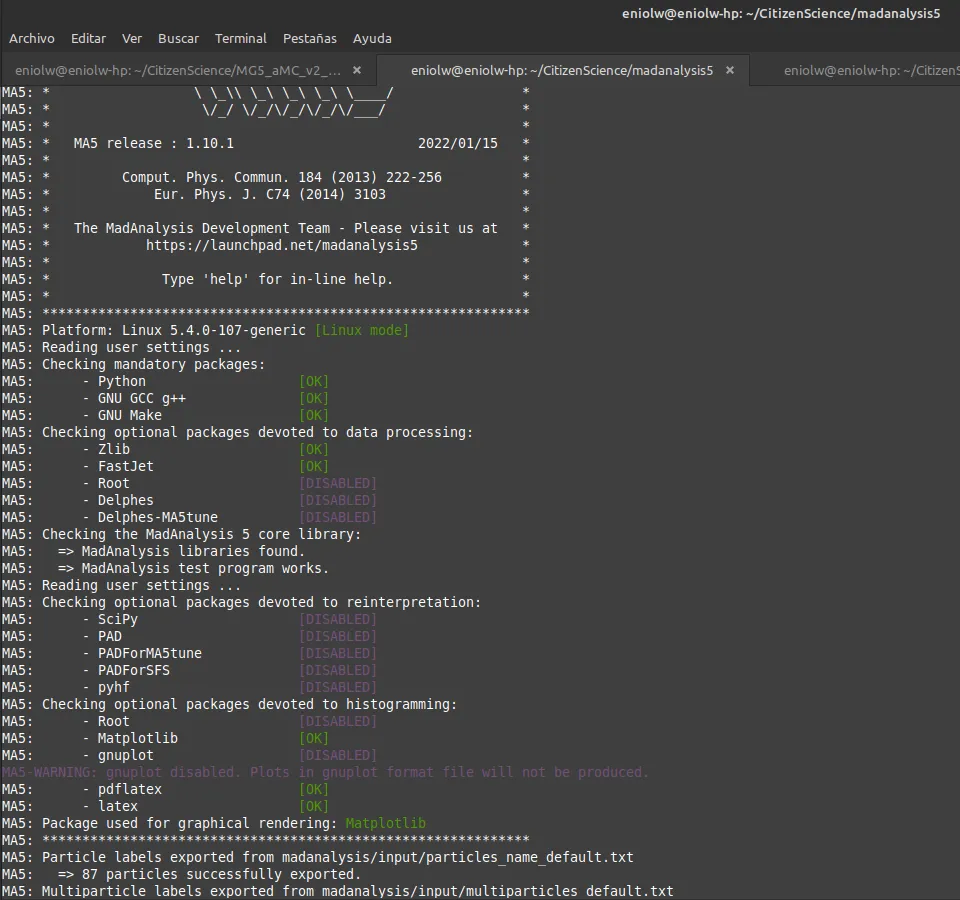
Task: Click the date 2022/01/15
Action: (458, 143)
